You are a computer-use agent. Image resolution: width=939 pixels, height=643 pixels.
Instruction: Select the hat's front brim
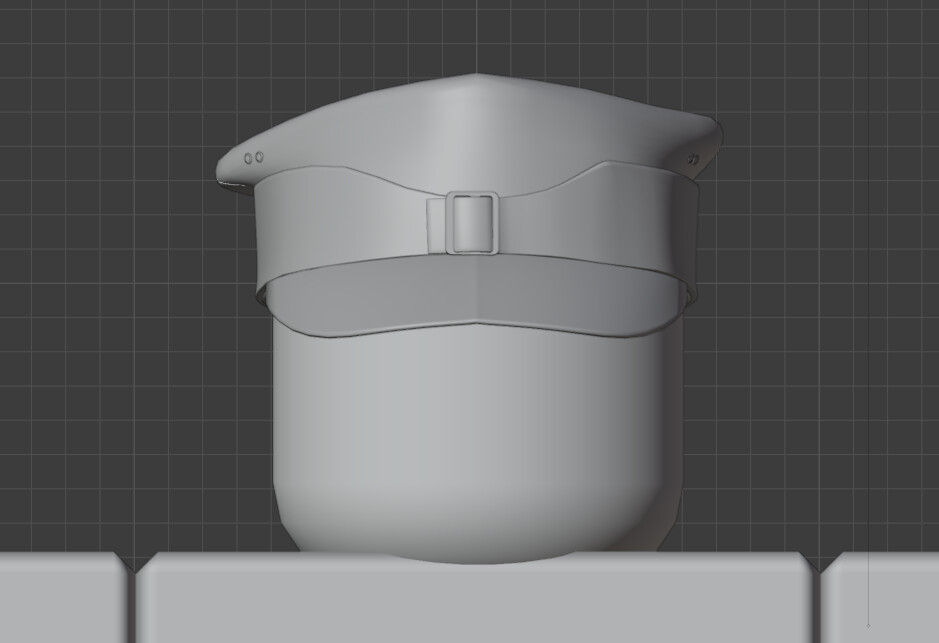(x=470, y=300)
